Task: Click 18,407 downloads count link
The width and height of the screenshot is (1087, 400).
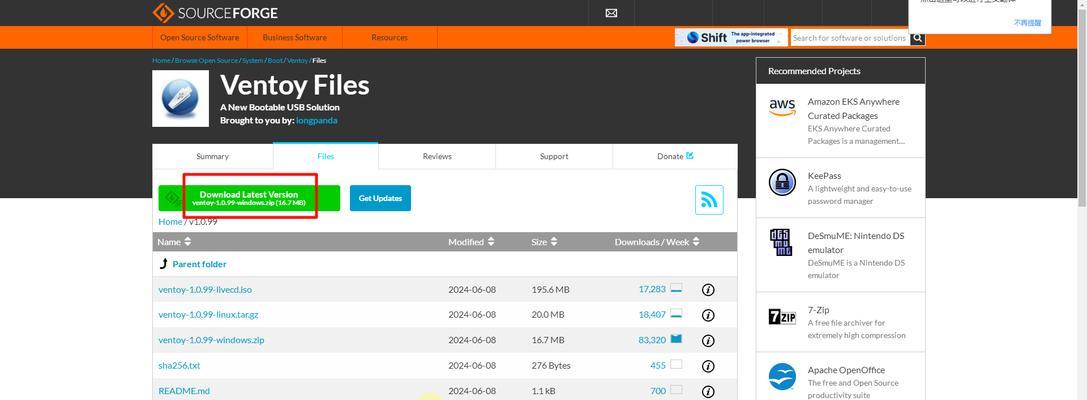Action: (x=652, y=315)
